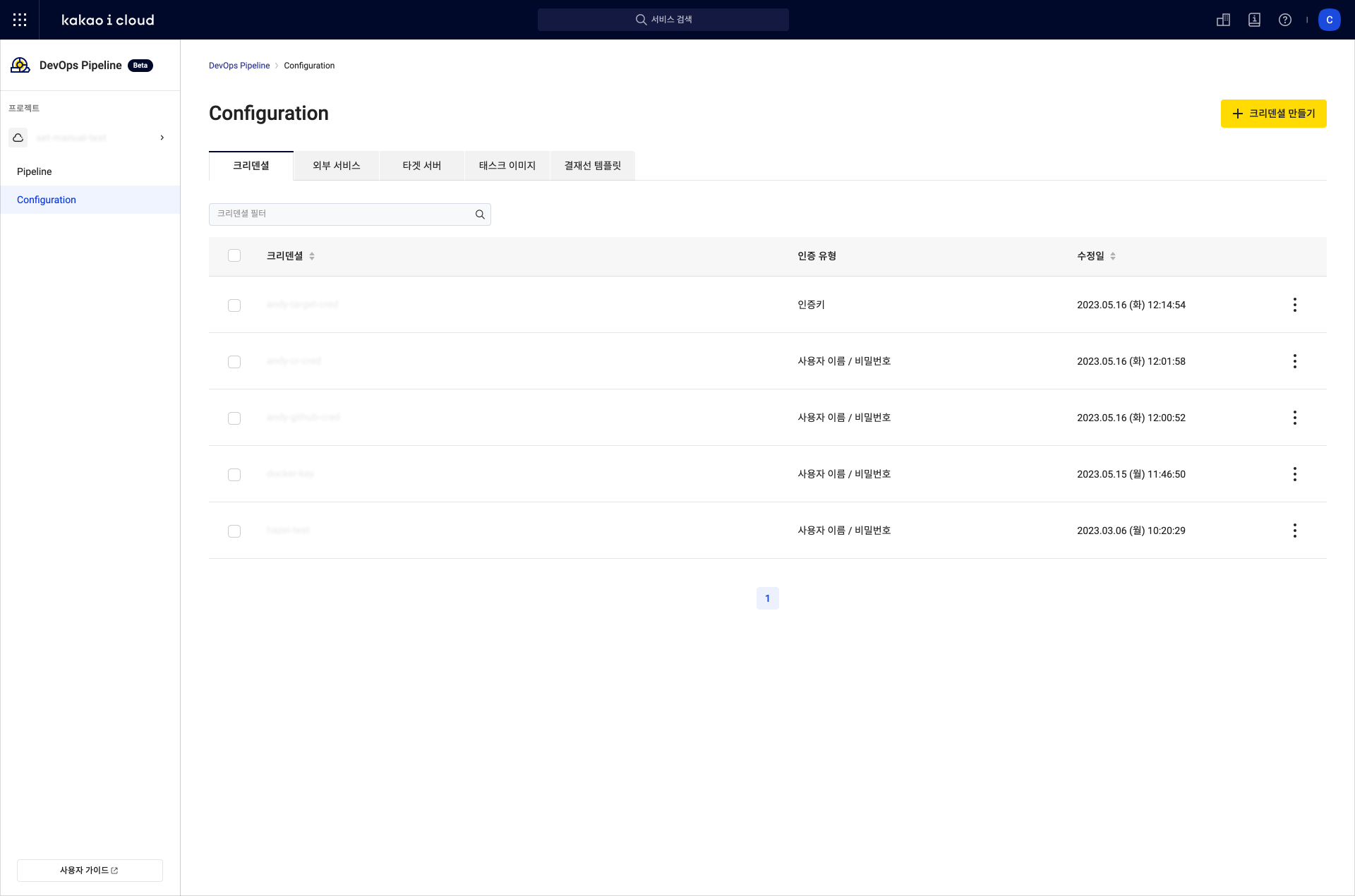The image size is (1355, 896).
Task: Open more options for 12:14:54 row
Action: click(x=1294, y=305)
